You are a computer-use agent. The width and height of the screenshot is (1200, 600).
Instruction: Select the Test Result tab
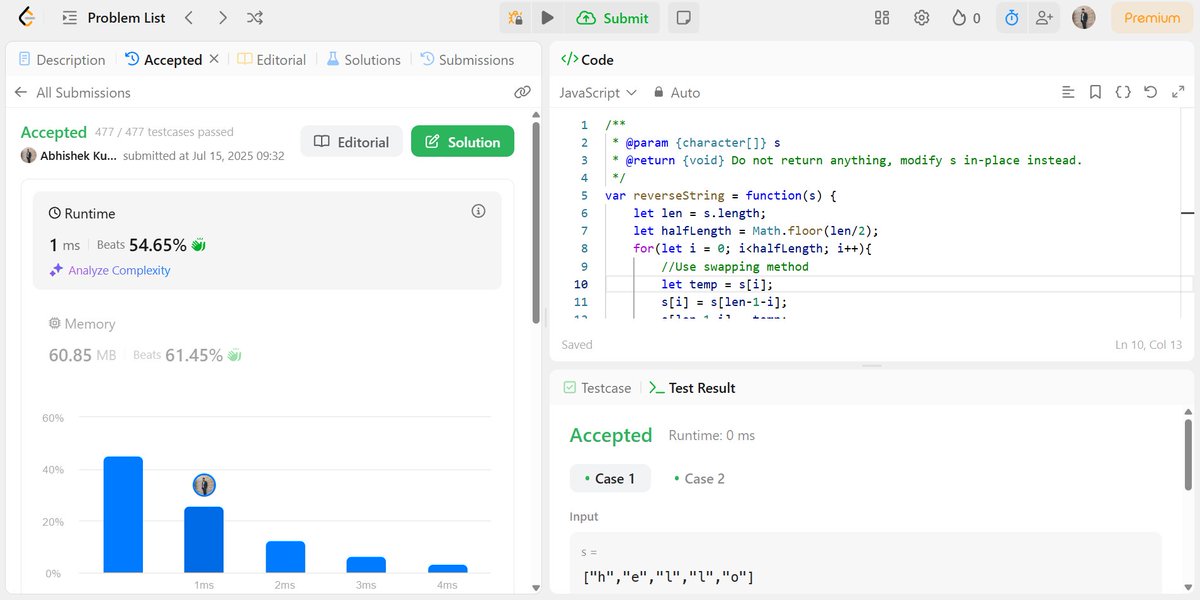692,388
